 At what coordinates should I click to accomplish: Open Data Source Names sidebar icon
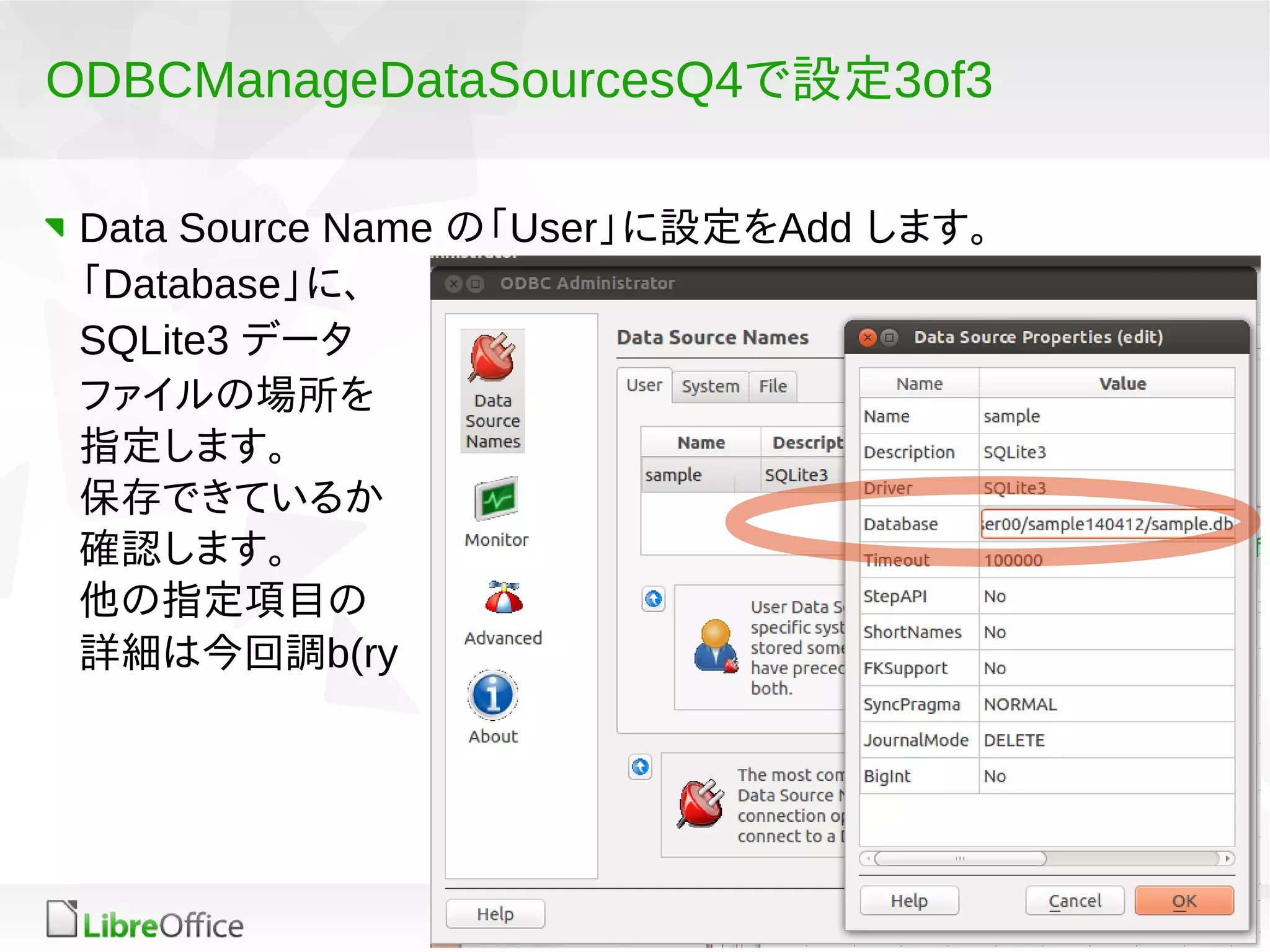(x=492, y=391)
